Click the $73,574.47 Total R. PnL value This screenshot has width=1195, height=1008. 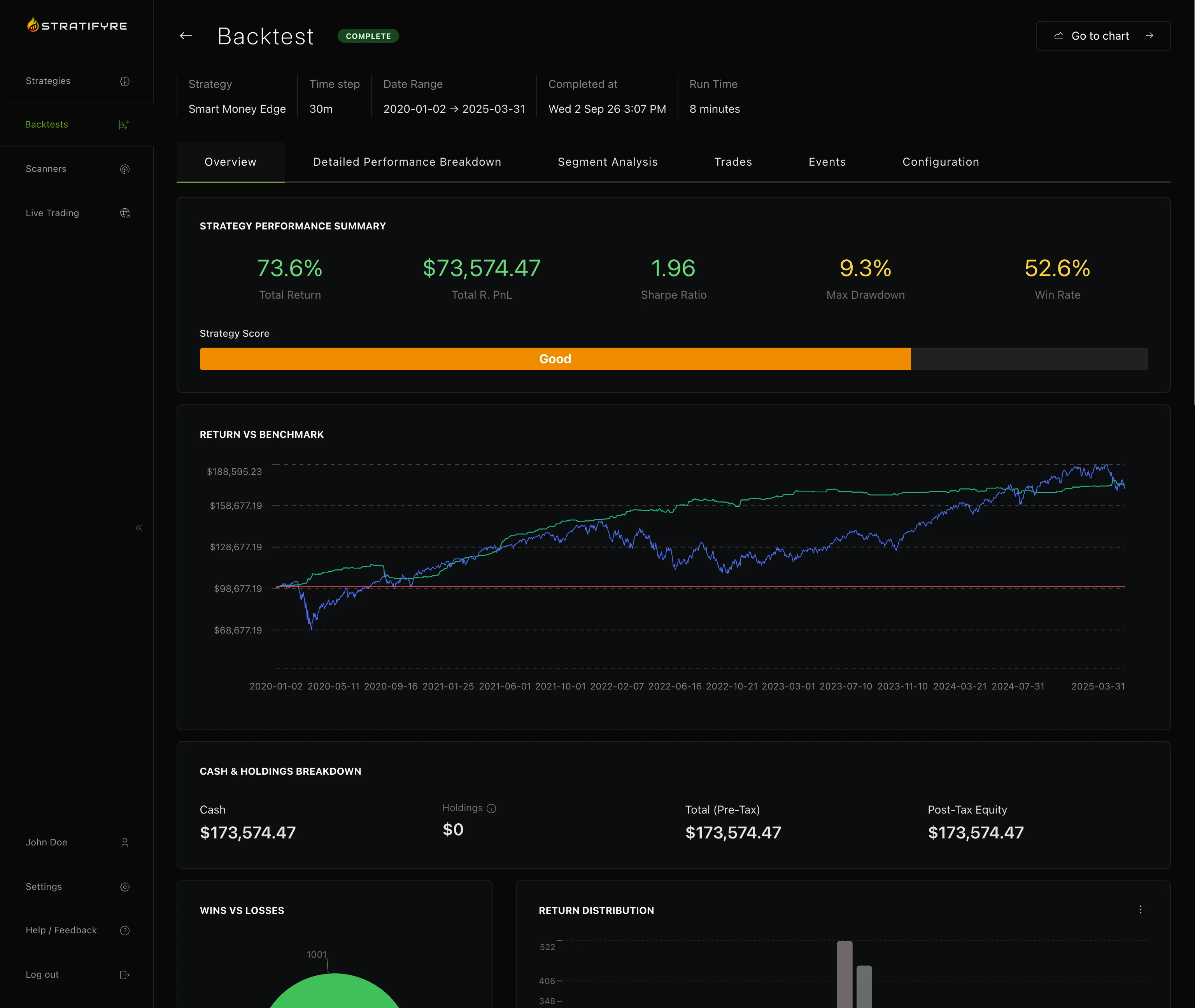(x=482, y=268)
